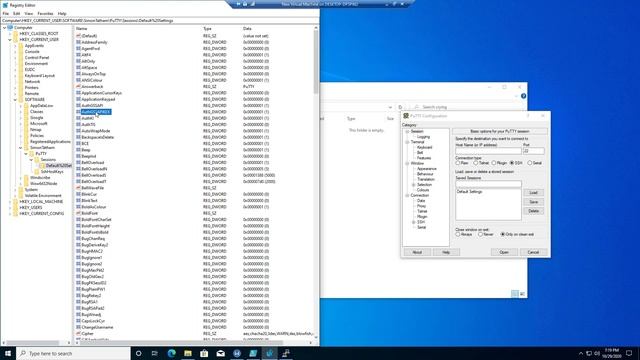The image size is (640, 360).
Task: Click the BoldFont string value icon
Action: pyautogui.click(x=78, y=213)
